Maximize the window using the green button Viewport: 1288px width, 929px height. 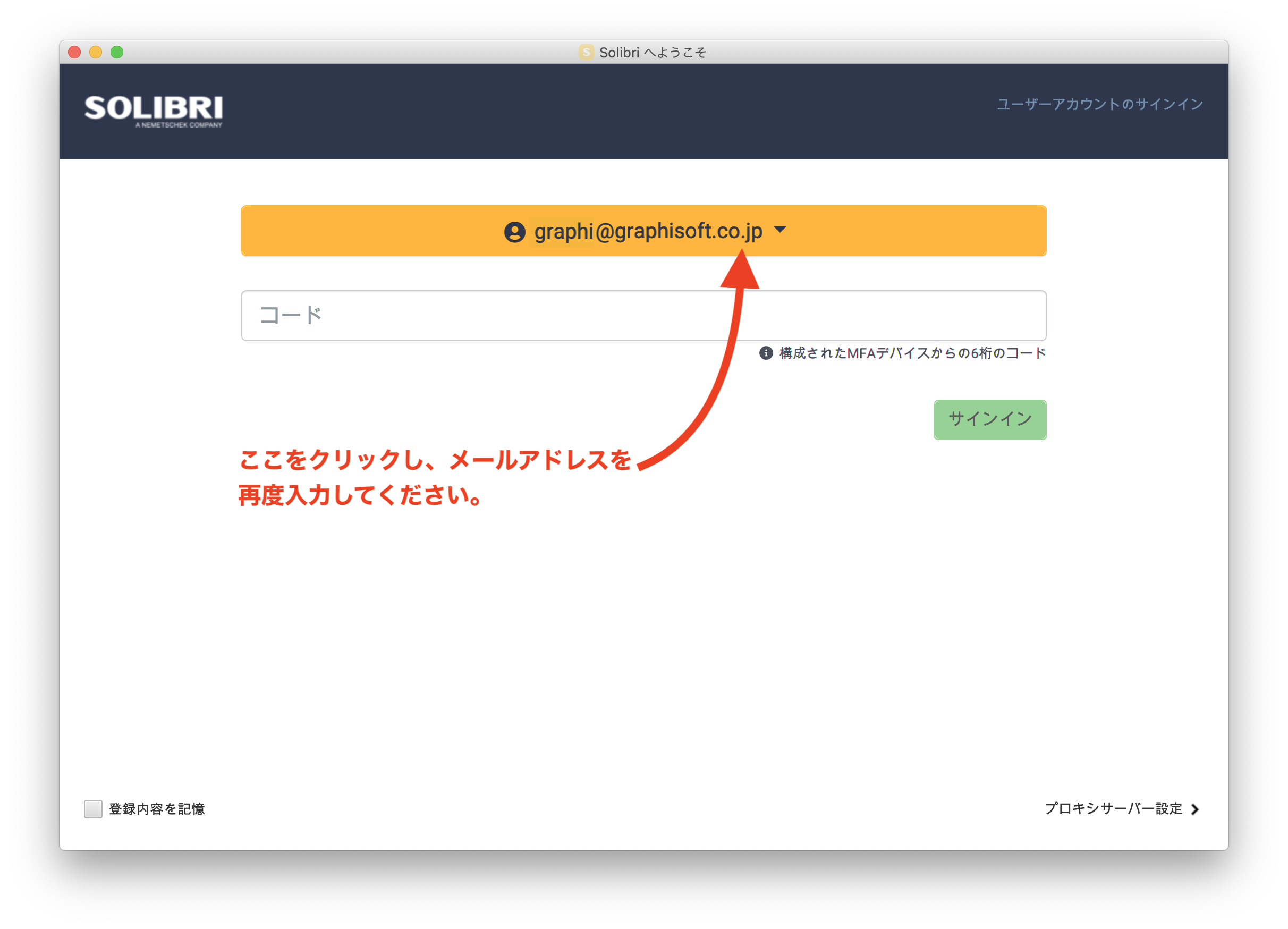[117, 52]
